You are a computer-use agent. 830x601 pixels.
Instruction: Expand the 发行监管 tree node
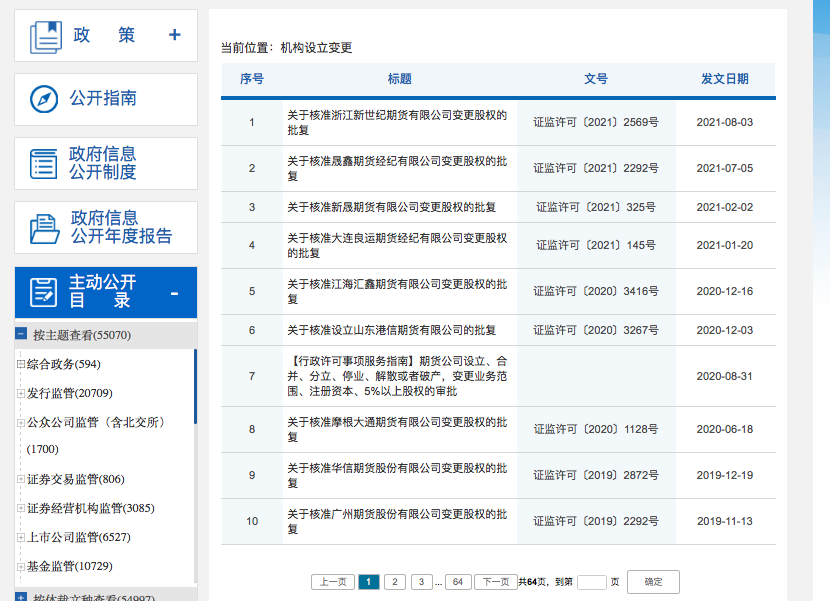21,393
